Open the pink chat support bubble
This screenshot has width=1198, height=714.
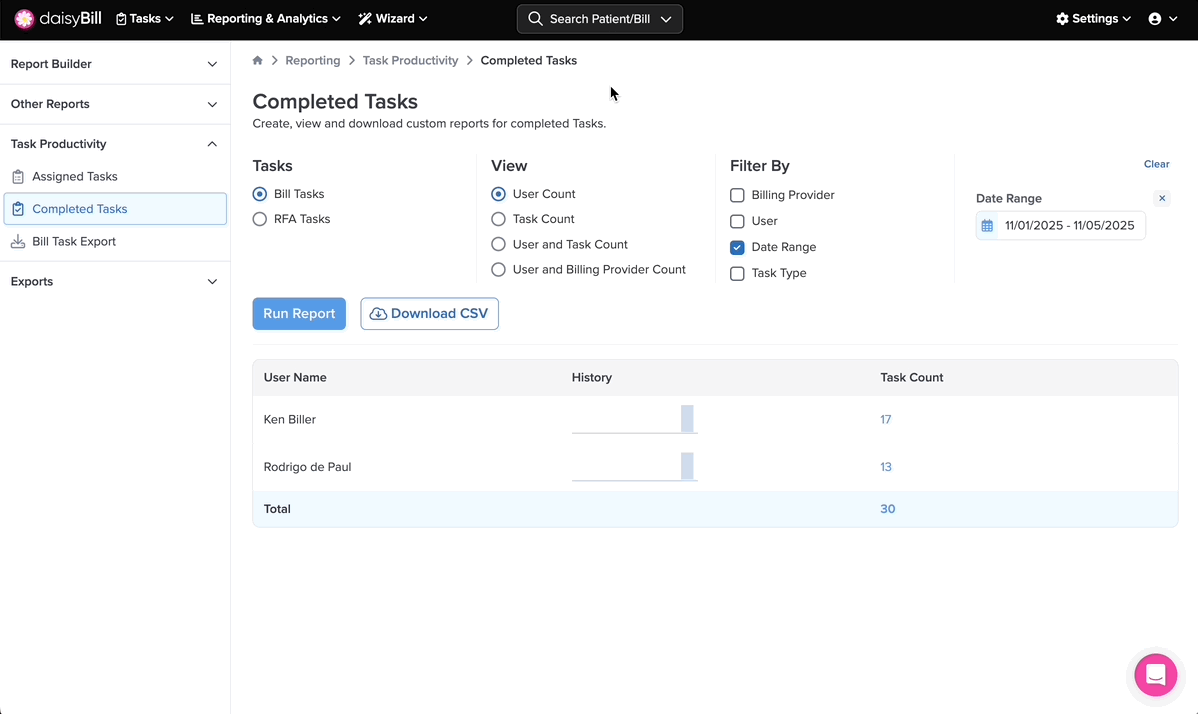[x=1155, y=675]
